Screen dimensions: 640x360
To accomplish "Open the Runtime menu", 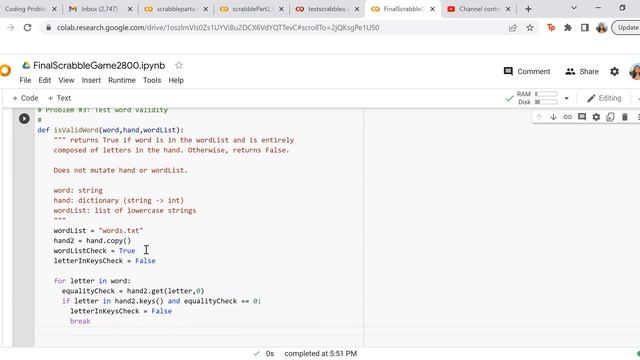I will 122,80.
